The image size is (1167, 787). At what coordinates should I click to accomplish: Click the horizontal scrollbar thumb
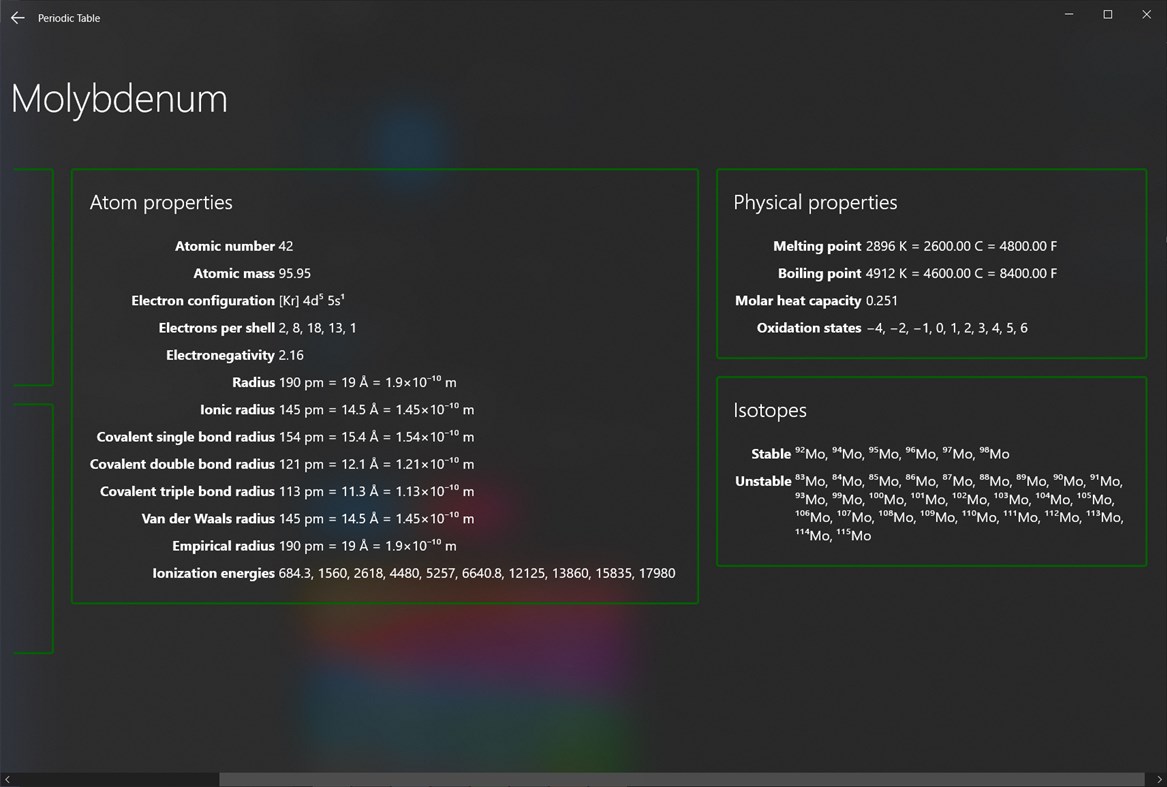pyautogui.click(x=681, y=780)
